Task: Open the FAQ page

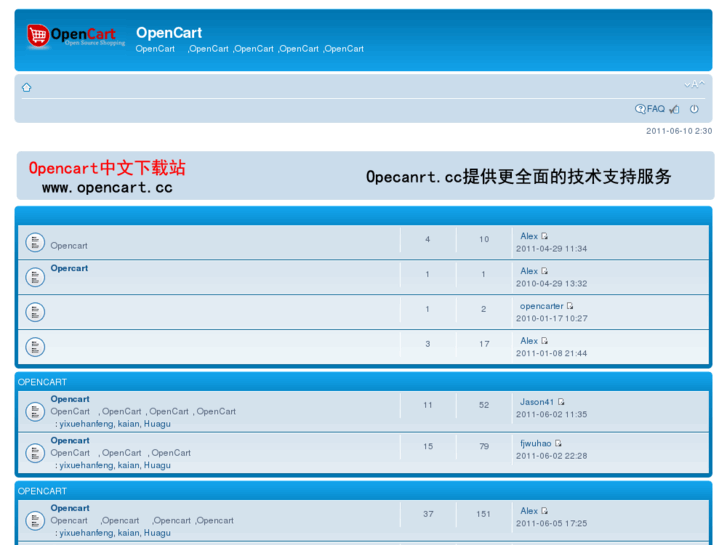Action: [650, 109]
